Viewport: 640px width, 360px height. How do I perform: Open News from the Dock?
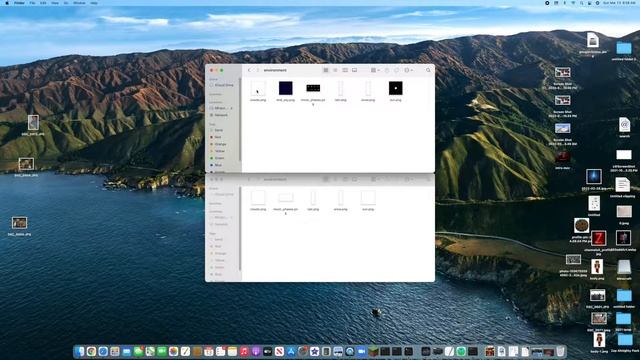point(279,351)
